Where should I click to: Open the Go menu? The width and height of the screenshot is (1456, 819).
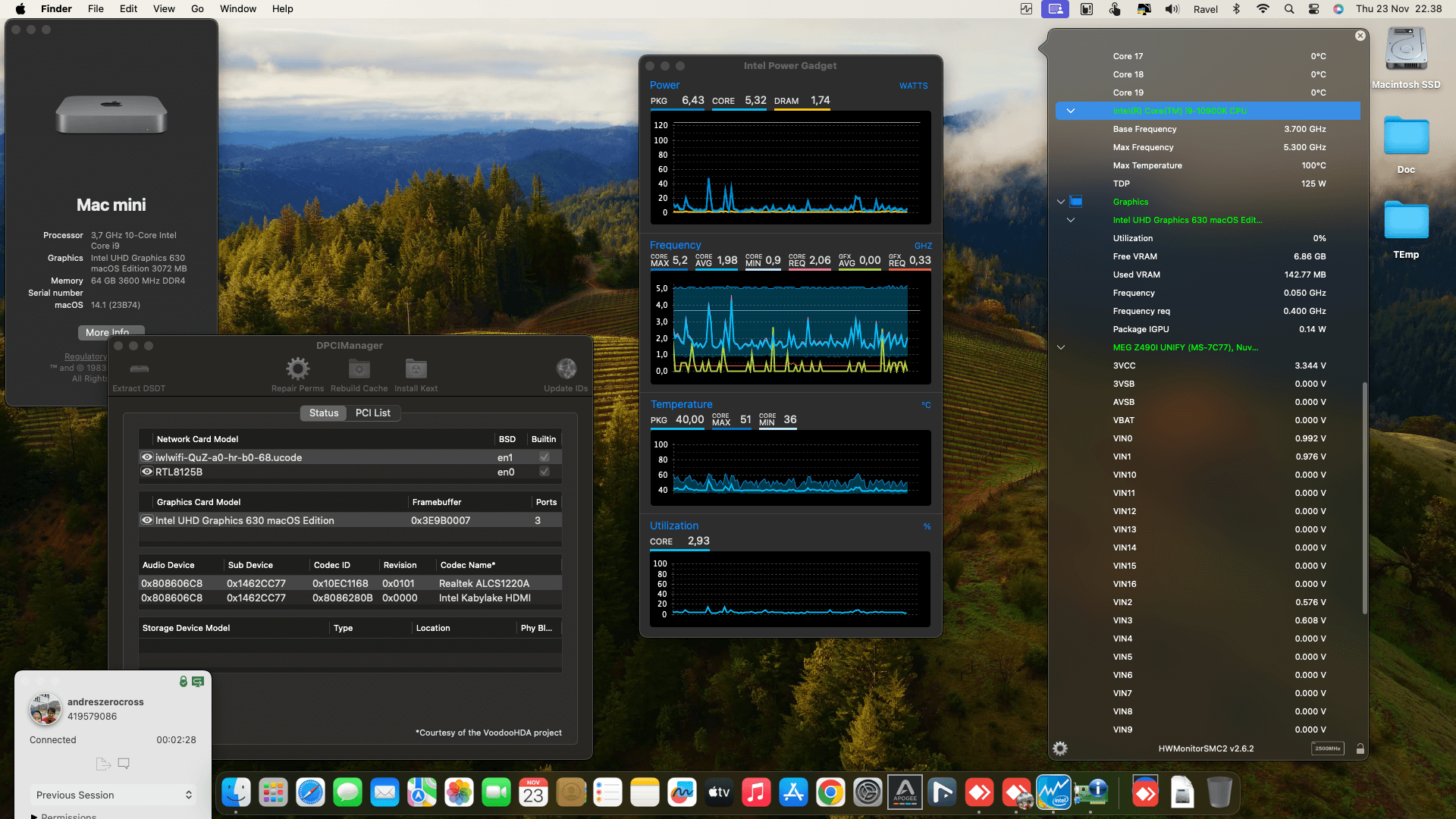(197, 9)
